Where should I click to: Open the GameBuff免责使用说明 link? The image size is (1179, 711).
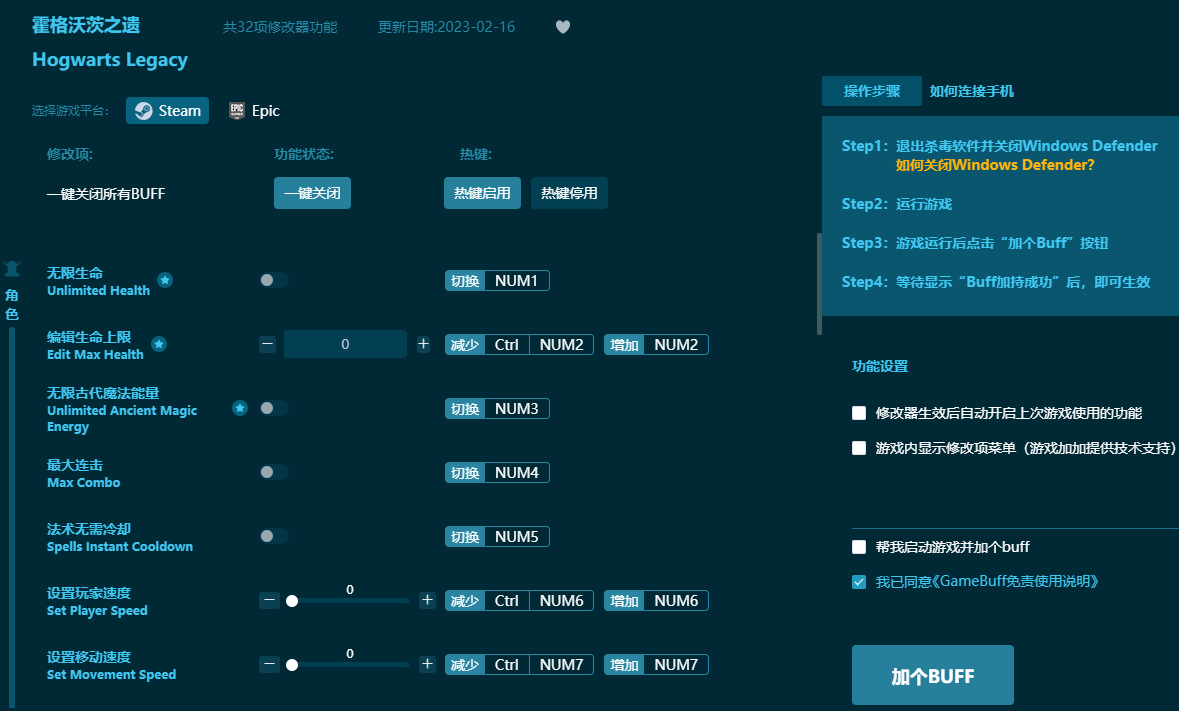[x=1014, y=581]
